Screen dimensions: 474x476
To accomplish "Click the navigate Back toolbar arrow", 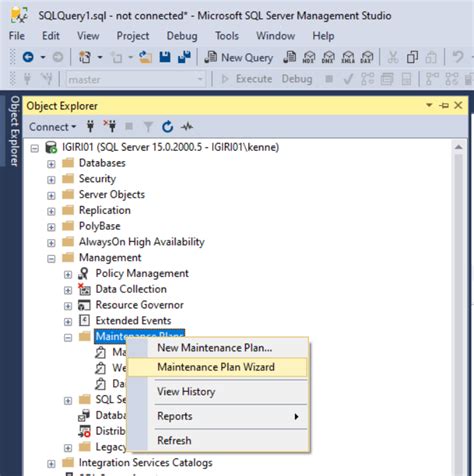I will [28, 57].
